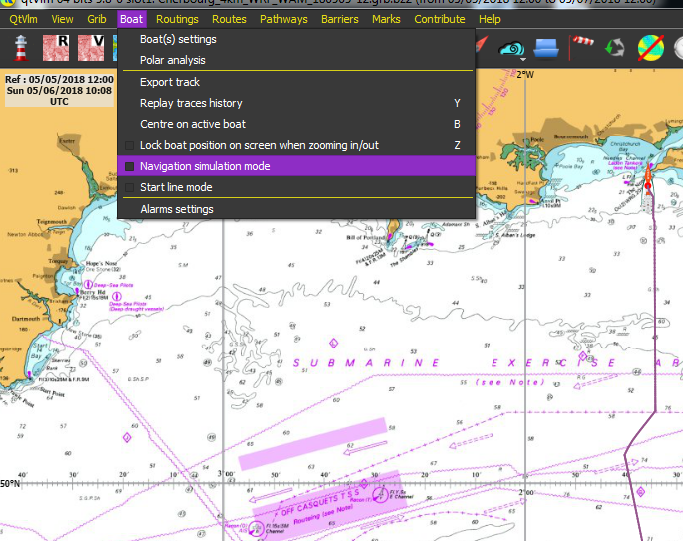The height and width of the screenshot is (541, 683).
Task: Choose Boat(s) settings from the Boat menu
Action: pyautogui.click(x=178, y=39)
